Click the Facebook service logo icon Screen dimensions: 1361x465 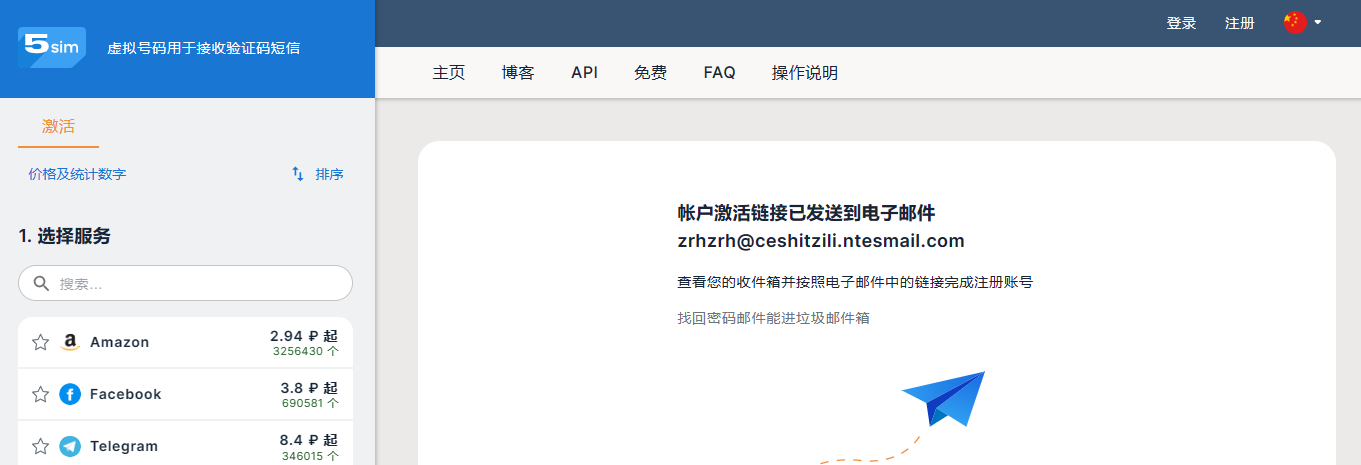pos(70,395)
